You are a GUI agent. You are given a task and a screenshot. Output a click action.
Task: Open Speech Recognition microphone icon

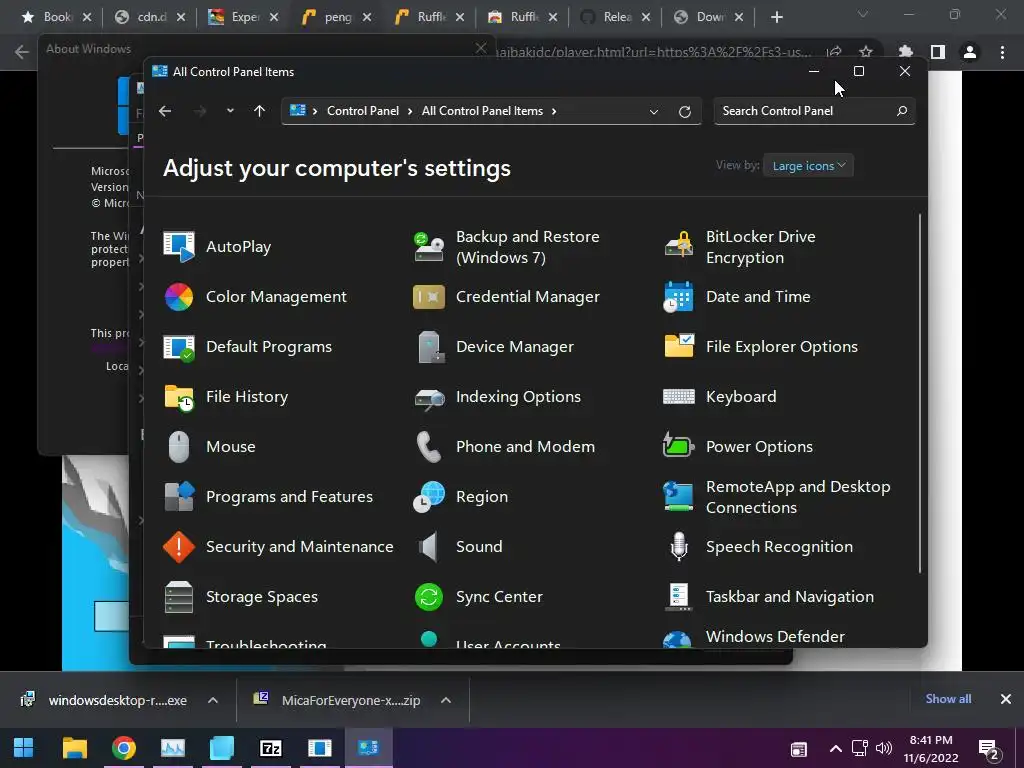point(679,547)
